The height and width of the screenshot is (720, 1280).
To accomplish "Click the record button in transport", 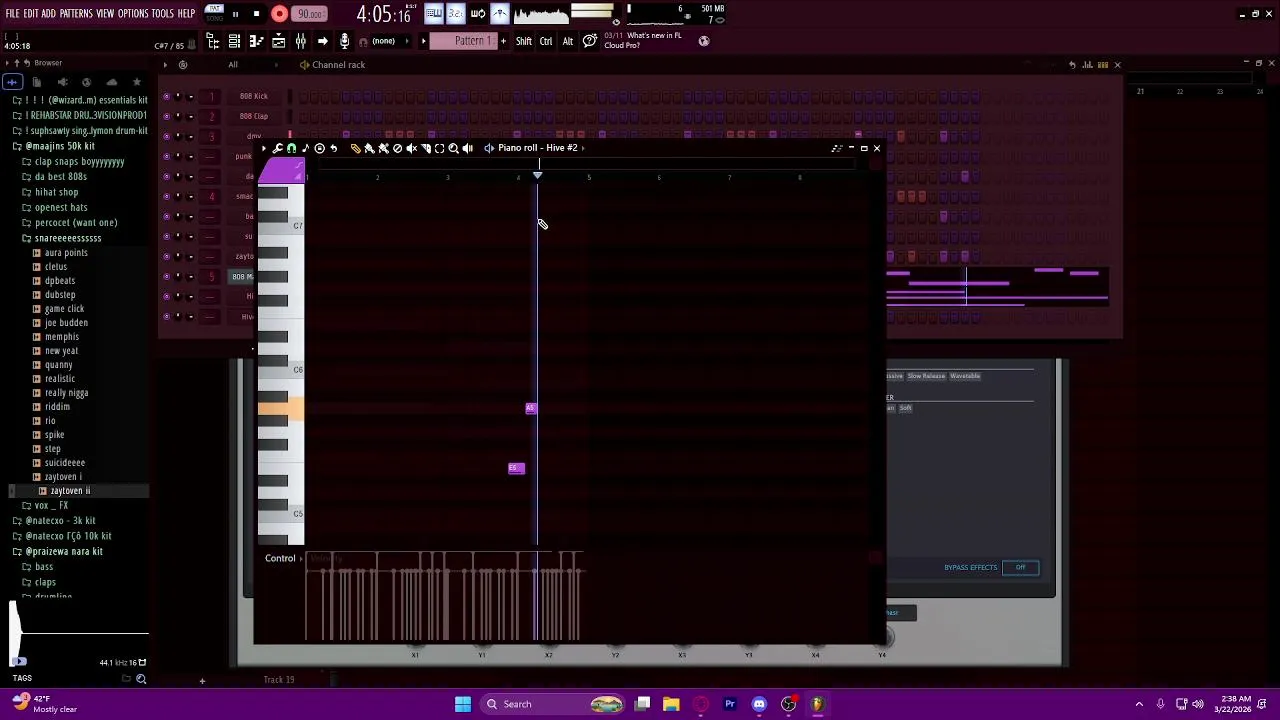I will [x=279, y=14].
